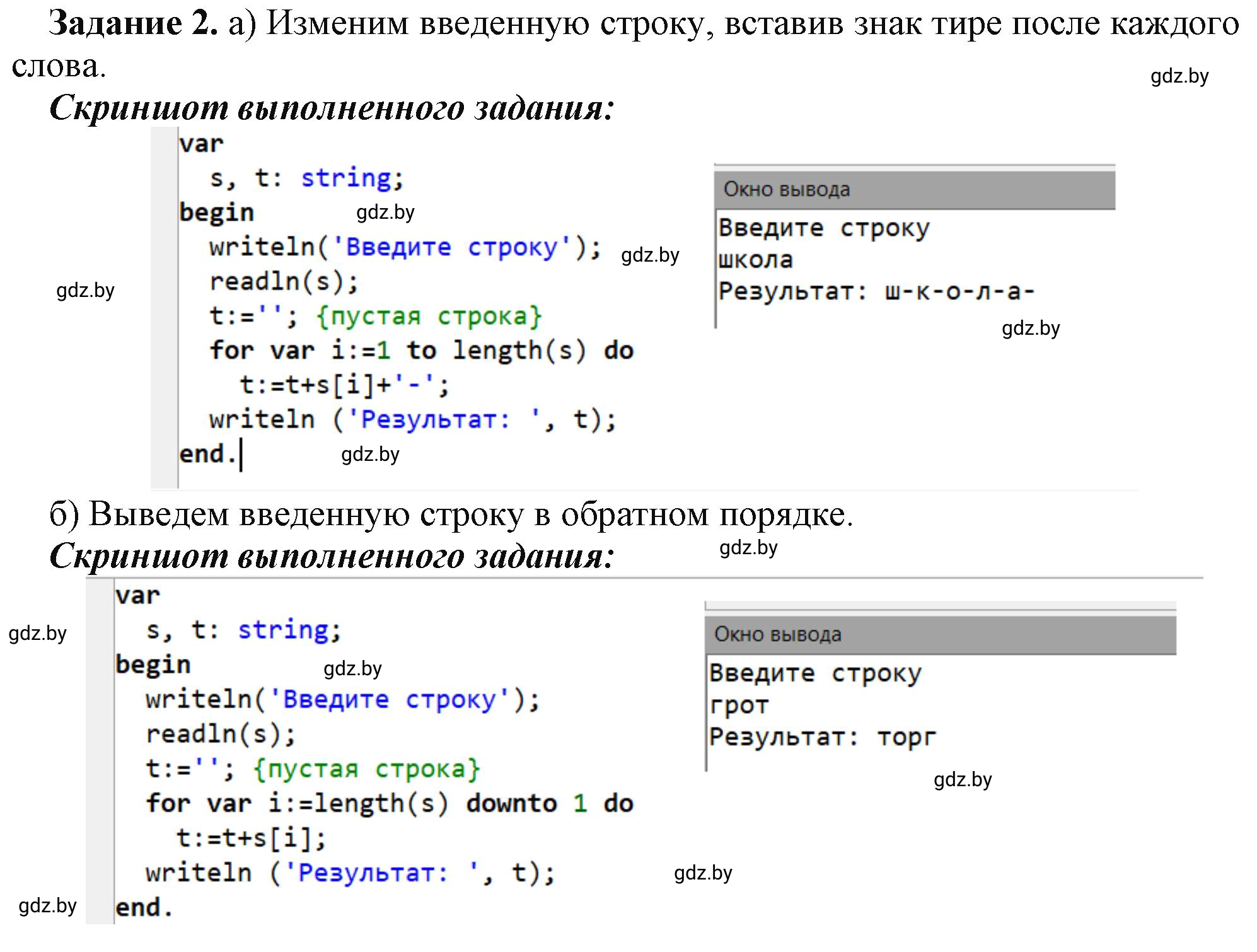Image resolution: width=1257 pixels, height=952 pixels.
Task: Click the line 'for var i:=length(s) downto 1 do'
Action: pyautogui.click(x=389, y=803)
